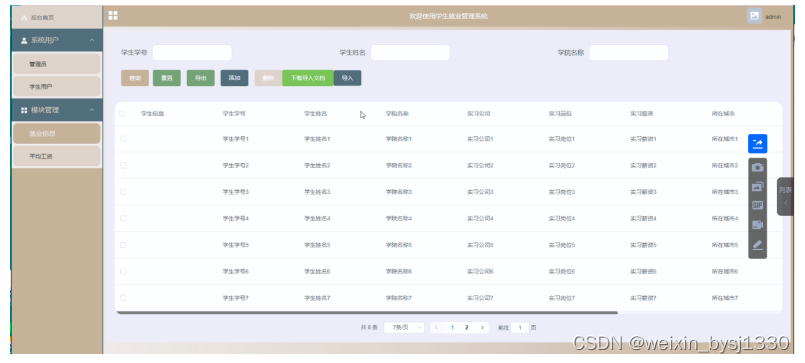Screen dimensions: 805x363
Task: Open the 7条/页 page size dropdown
Action: click(404, 327)
